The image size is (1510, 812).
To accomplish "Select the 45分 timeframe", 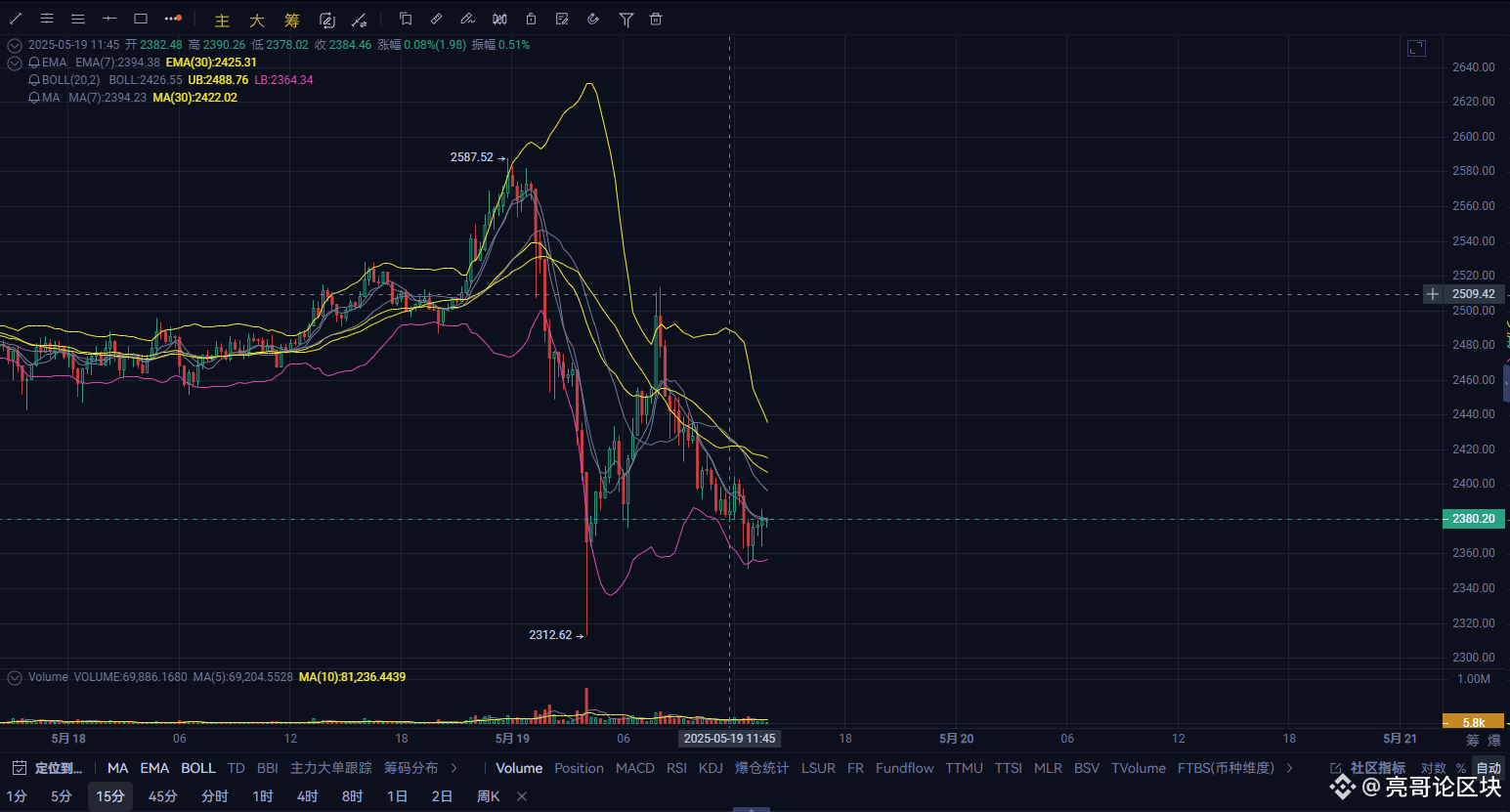I will tap(163, 796).
